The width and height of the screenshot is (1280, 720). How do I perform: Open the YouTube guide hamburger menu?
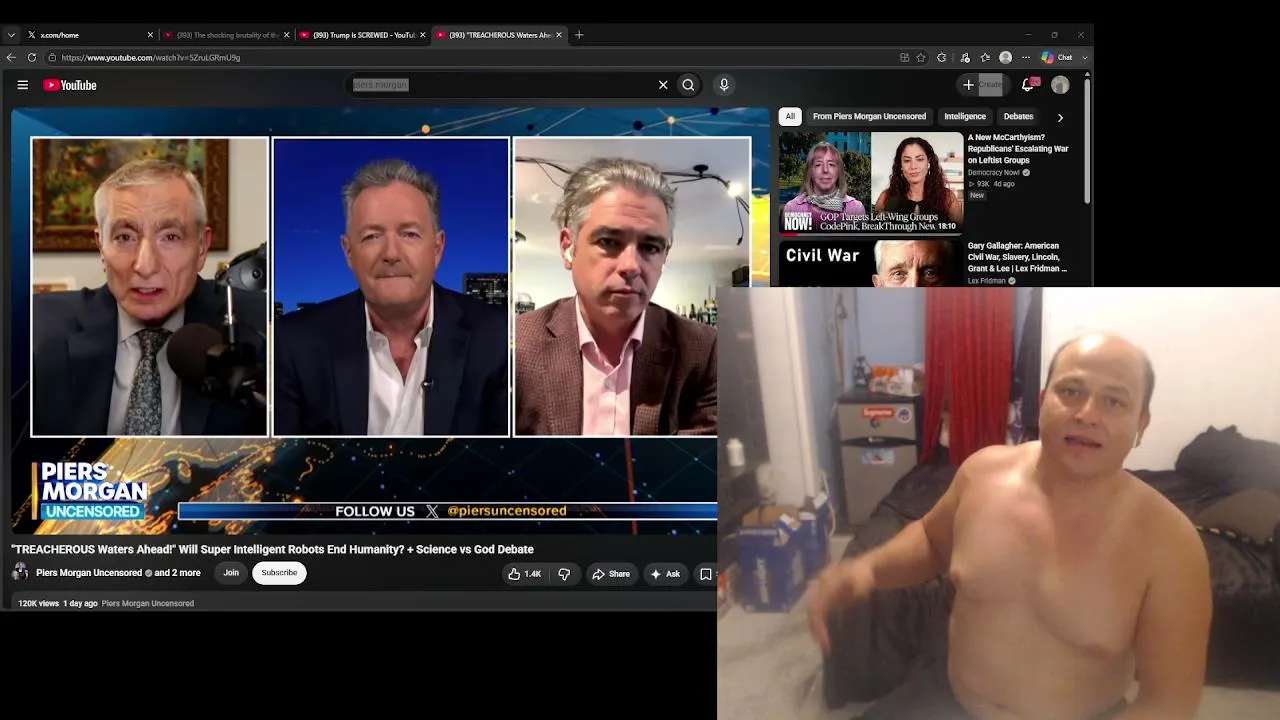[x=22, y=85]
